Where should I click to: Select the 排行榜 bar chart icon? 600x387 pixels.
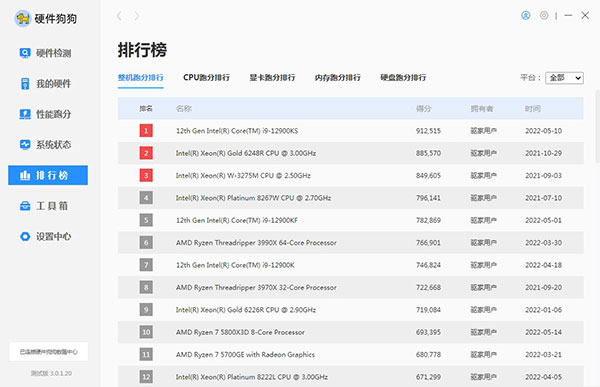click(25, 175)
